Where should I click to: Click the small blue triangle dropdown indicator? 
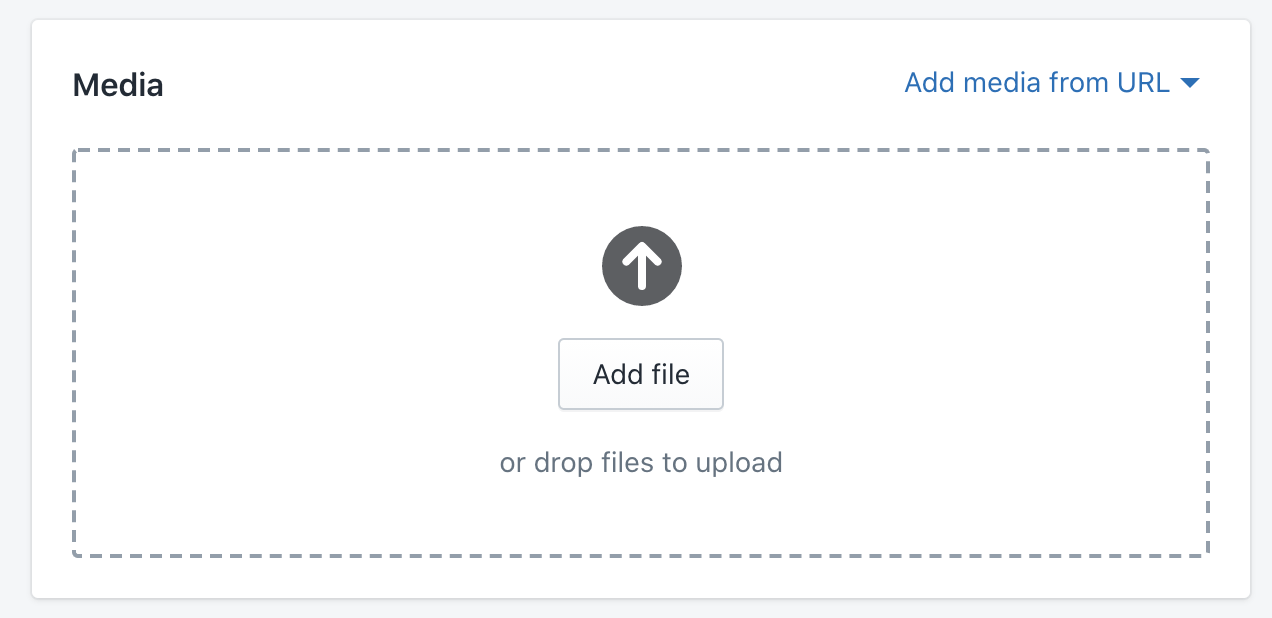1189,83
